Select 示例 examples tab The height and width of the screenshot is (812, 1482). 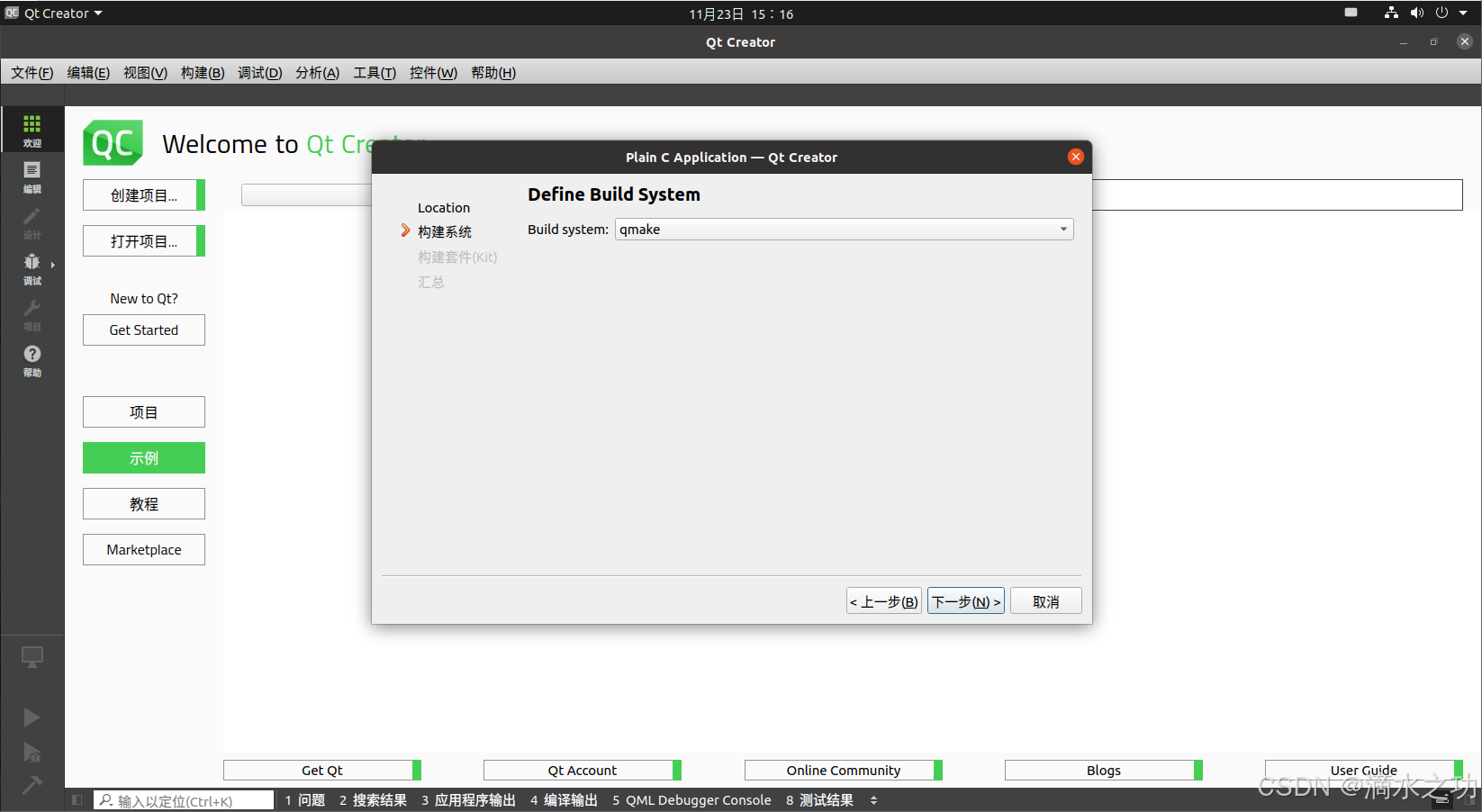point(144,458)
